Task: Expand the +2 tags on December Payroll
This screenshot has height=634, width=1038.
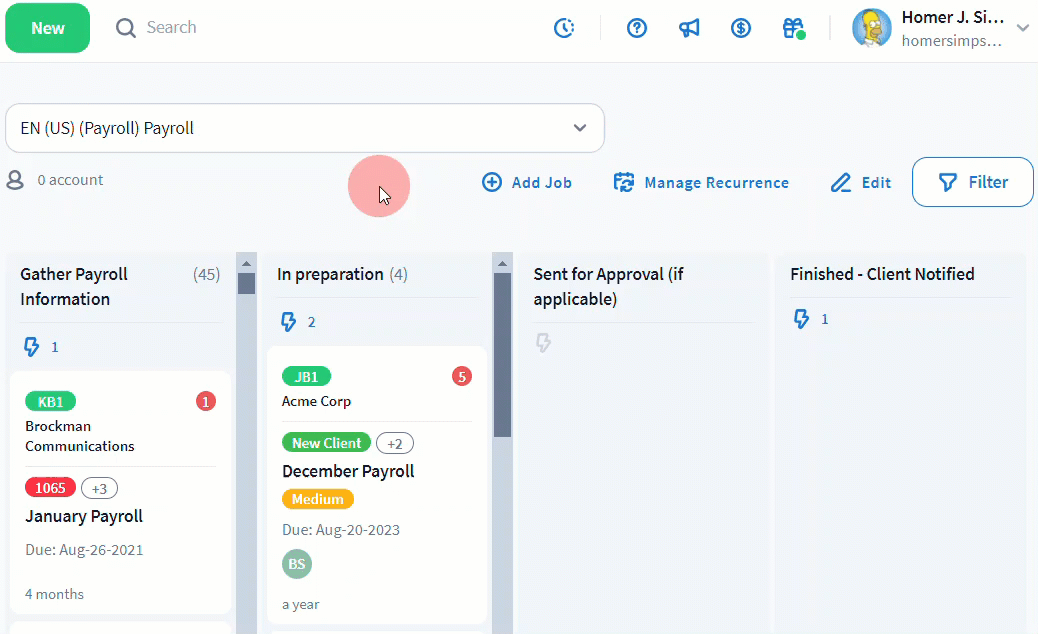Action: (394, 443)
